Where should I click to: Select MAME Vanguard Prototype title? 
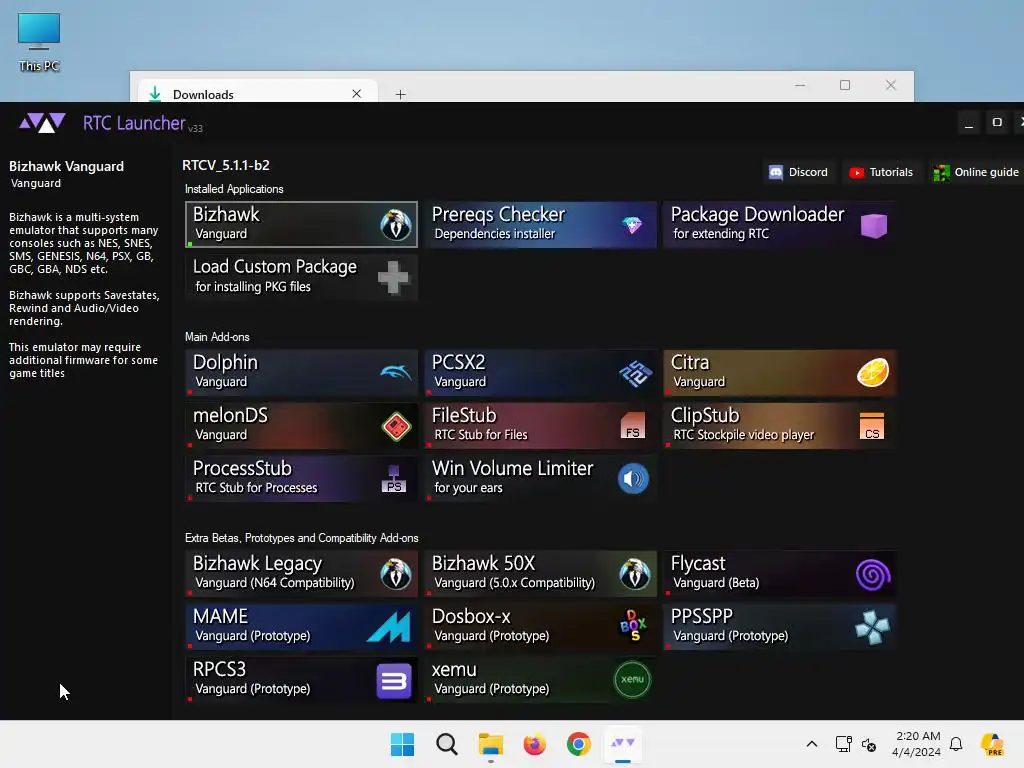point(220,616)
